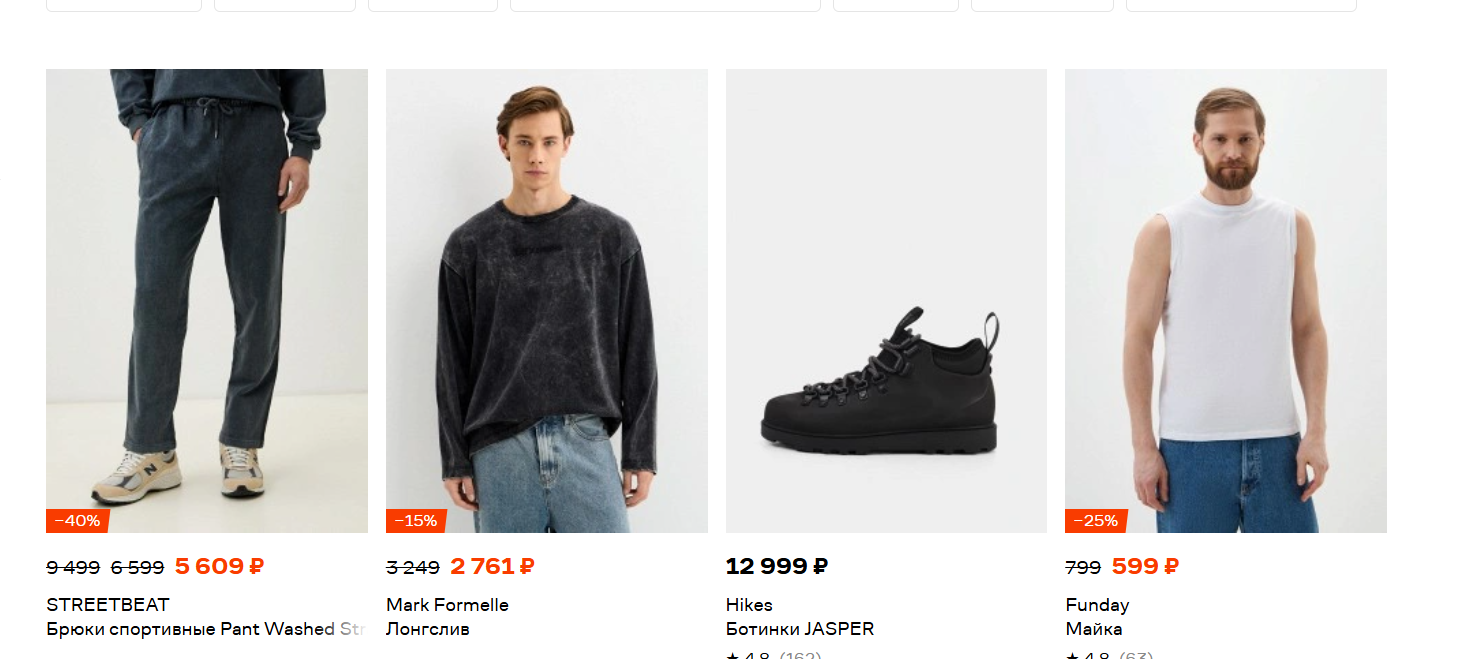This screenshot has height=659, width=1484.
Task: Click the −40% discount badge
Action: (77, 521)
